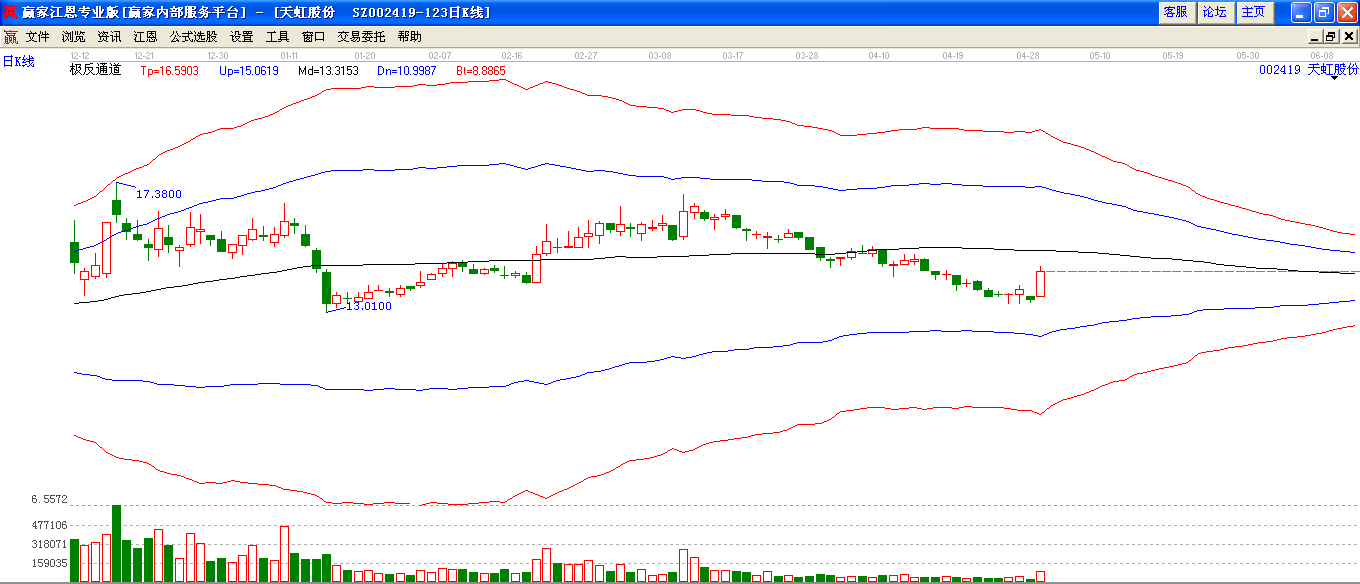Screen dimensions: 1360x584
Task: Expand the triangle dropdown under 天虹股份
Action: 1334,78
